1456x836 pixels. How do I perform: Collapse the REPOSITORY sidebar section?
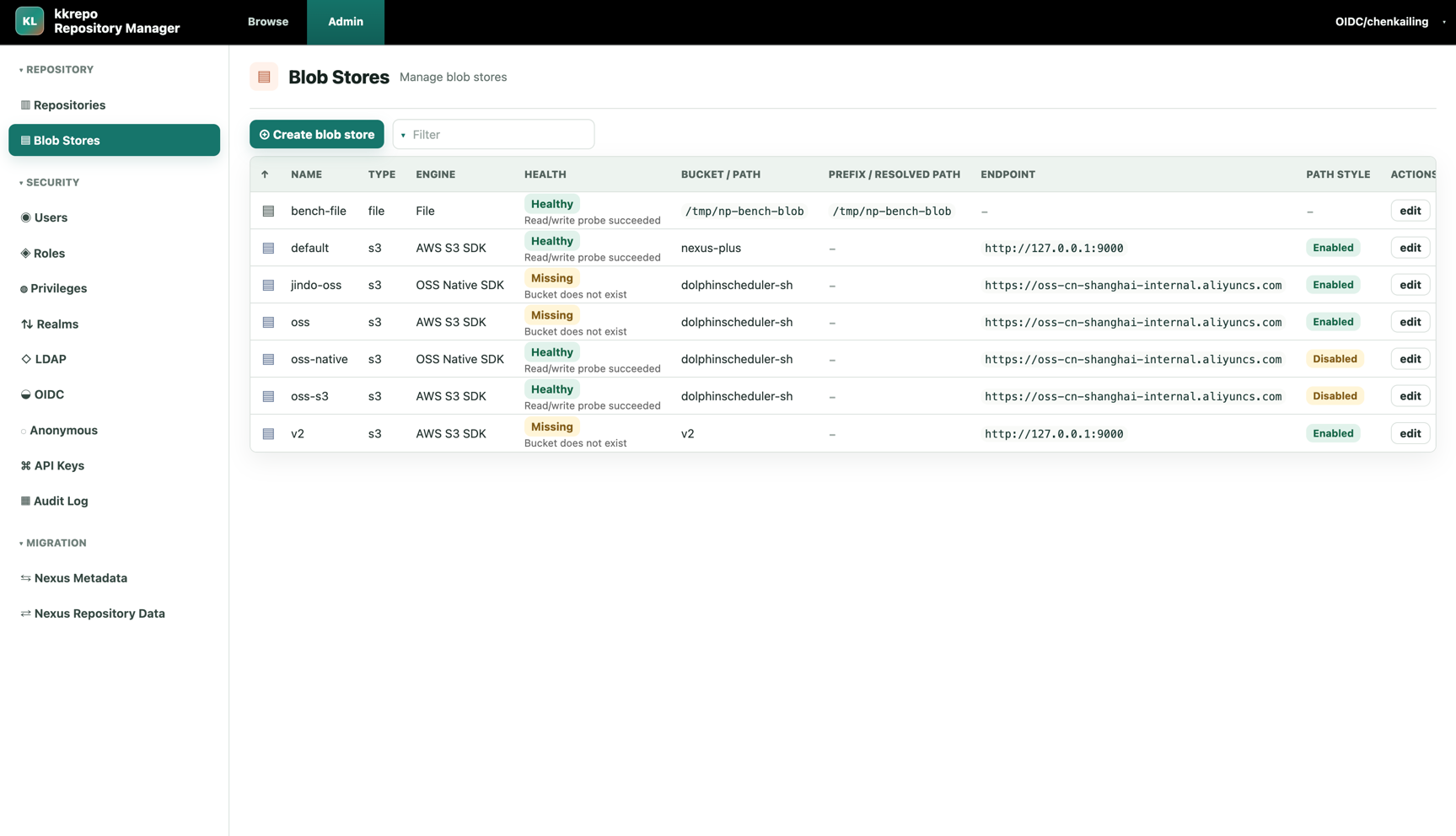(56, 70)
